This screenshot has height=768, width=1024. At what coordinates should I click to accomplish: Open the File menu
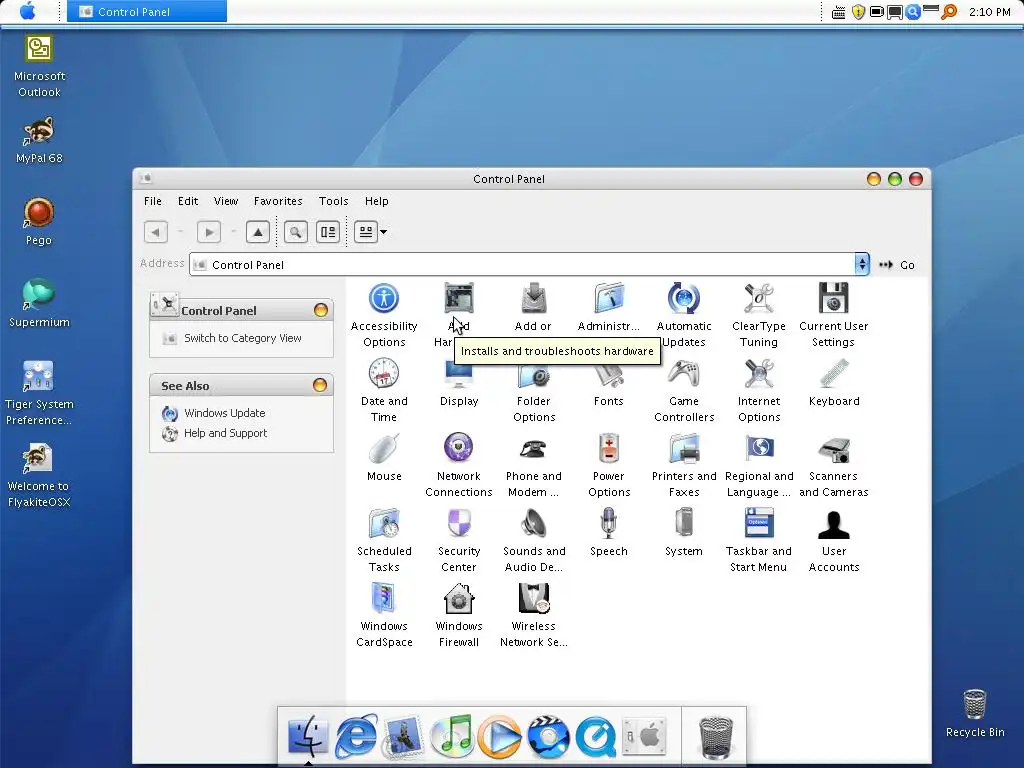(153, 201)
